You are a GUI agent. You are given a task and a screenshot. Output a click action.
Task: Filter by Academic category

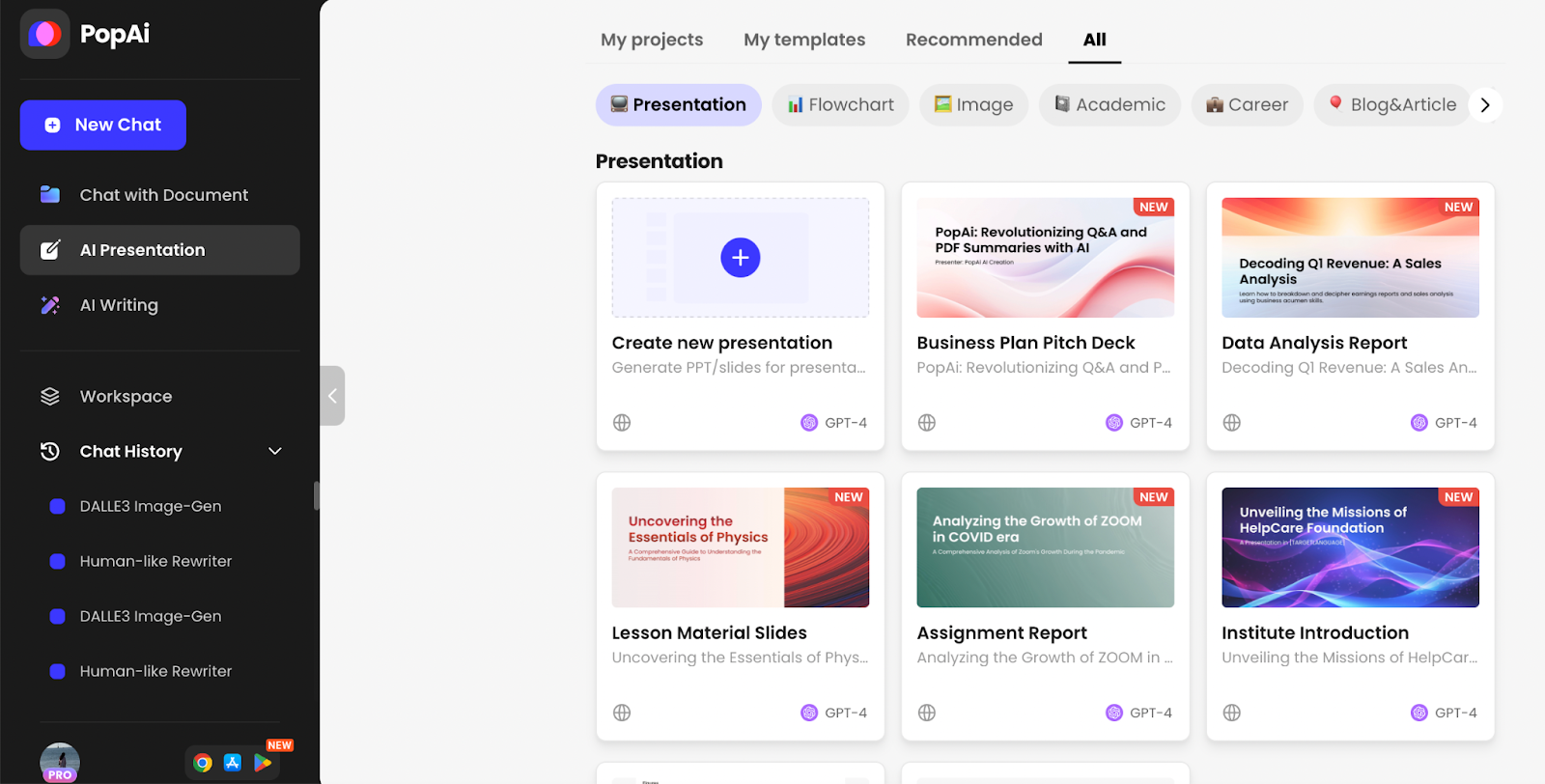point(1110,104)
